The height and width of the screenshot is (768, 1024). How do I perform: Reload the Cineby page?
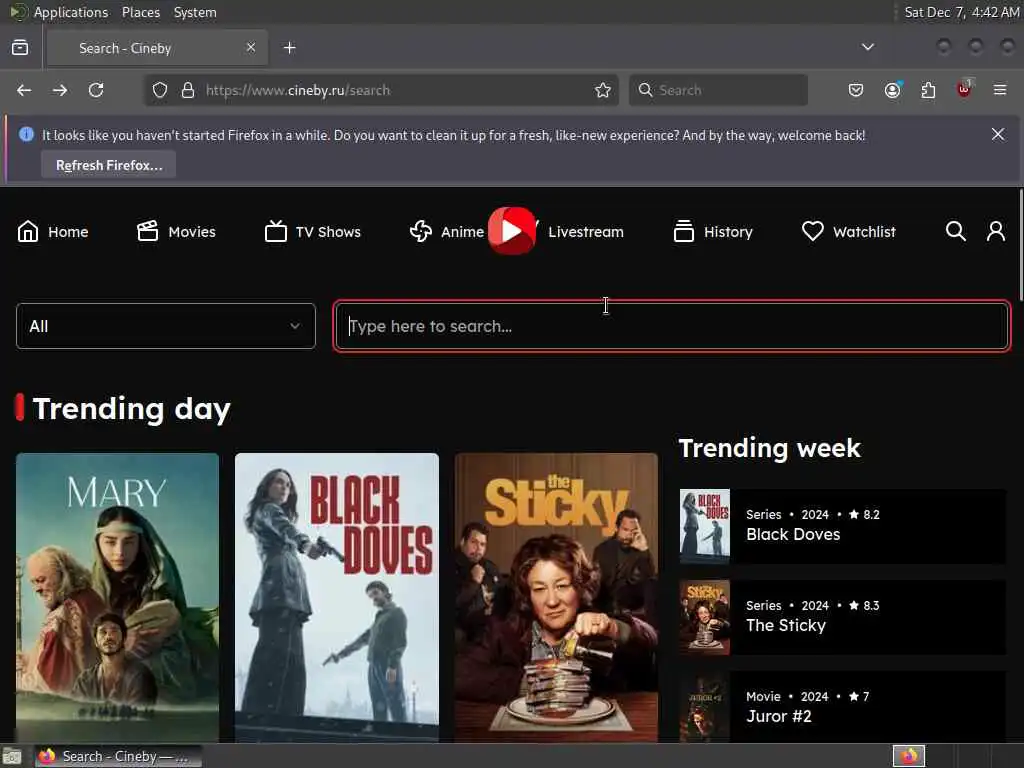96,90
